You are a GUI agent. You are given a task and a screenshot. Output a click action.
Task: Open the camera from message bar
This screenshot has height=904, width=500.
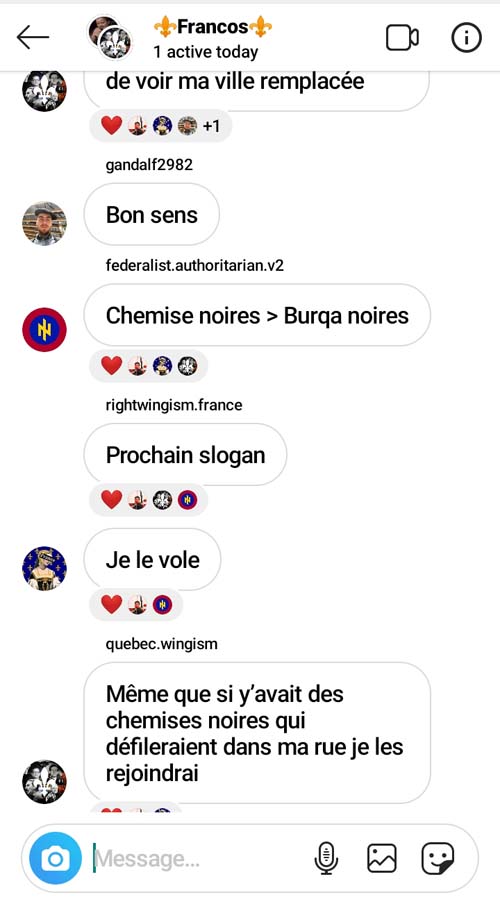55,858
